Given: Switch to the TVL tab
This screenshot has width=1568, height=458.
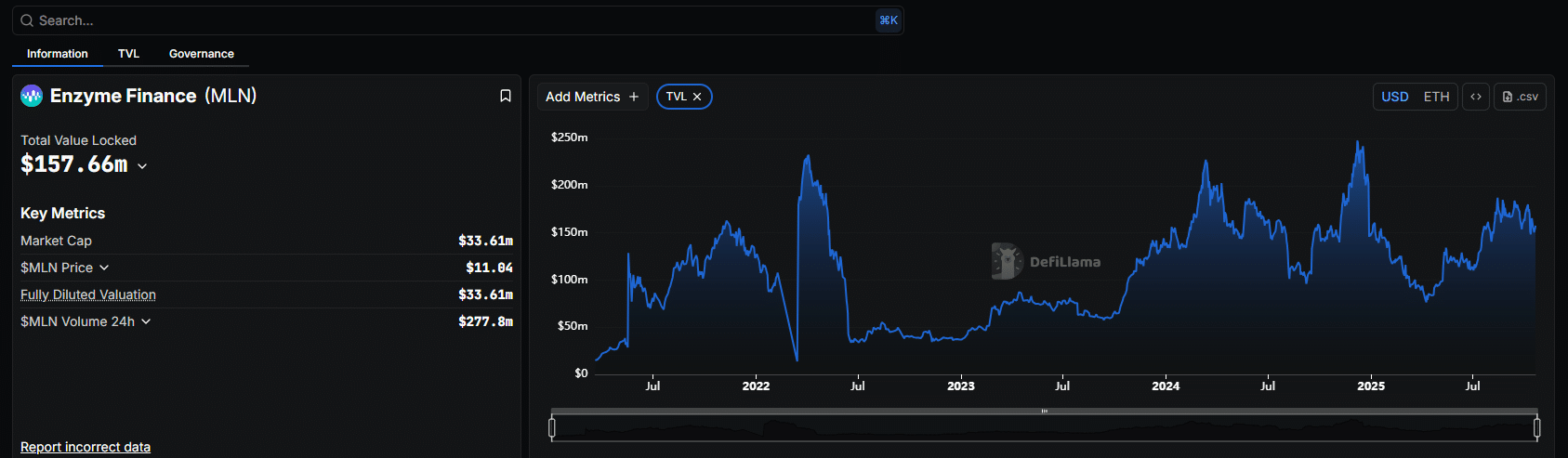Looking at the screenshot, I should click(129, 54).
